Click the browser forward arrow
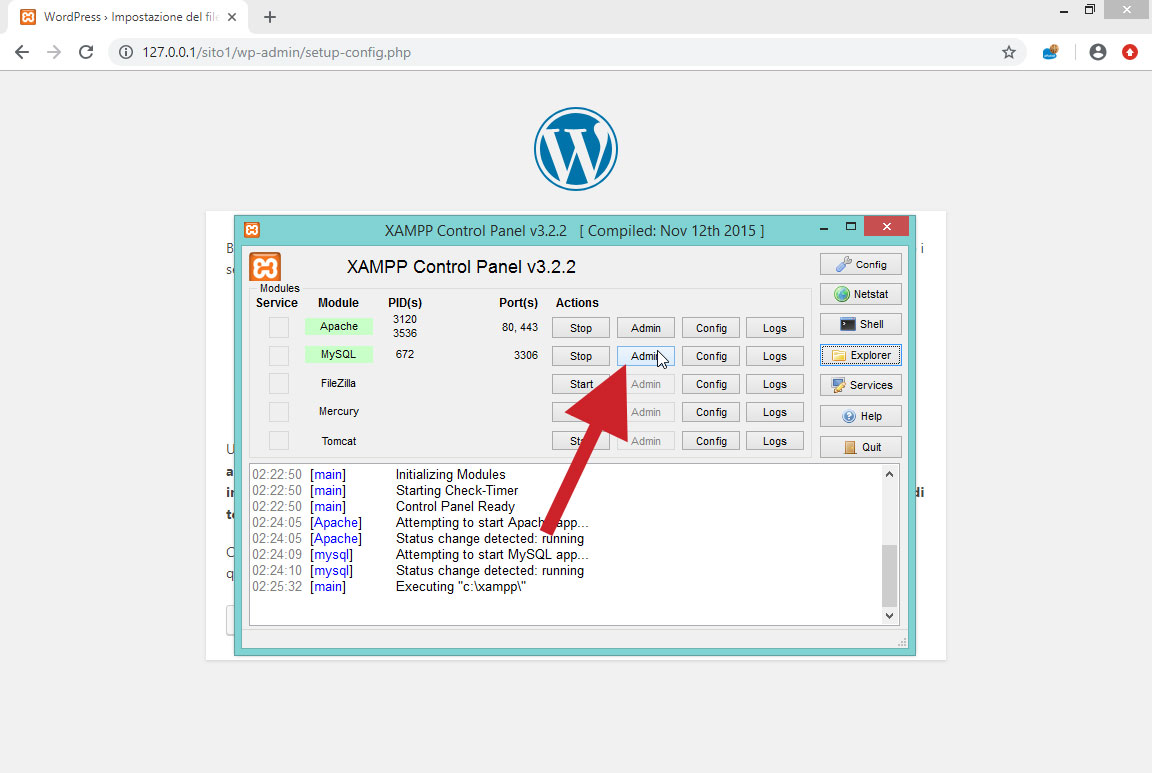This screenshot has width=1152, height=773. 54,52
